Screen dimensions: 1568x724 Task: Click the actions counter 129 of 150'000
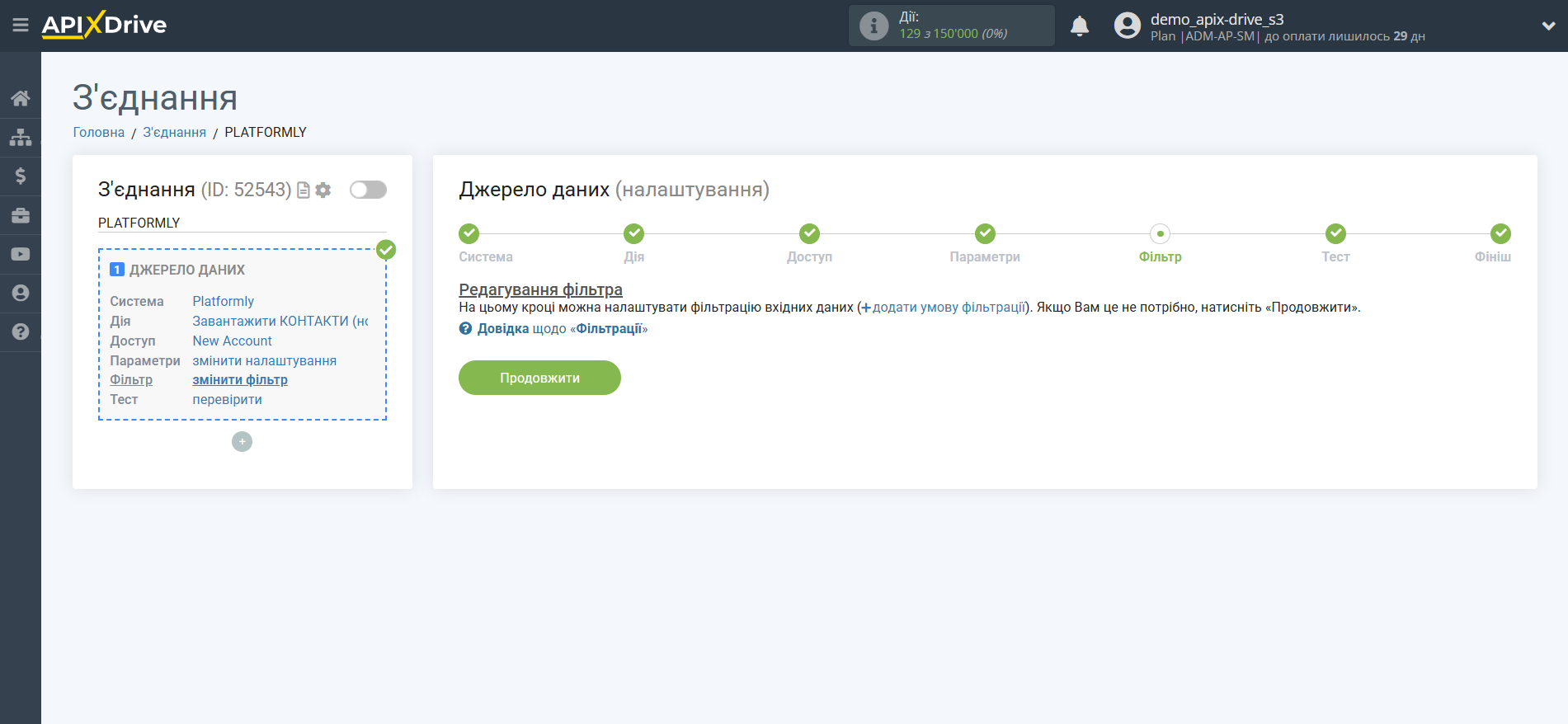pos(954,34)
